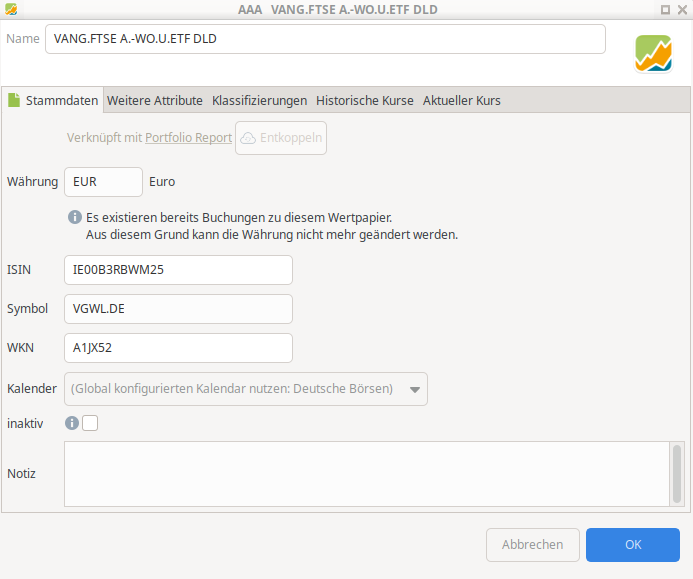
Task: Click the info icon next to inaktiv
Action: pyautogui.click(x=72, y=423)
